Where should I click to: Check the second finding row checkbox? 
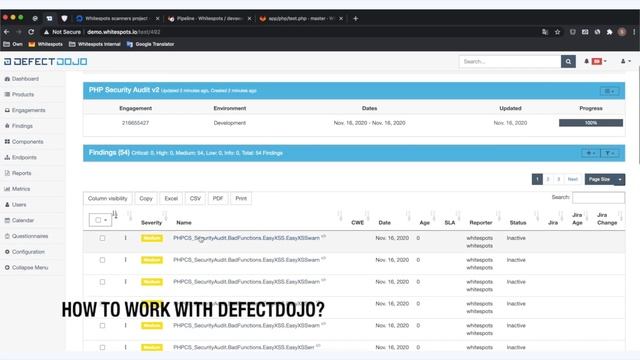(x=102, y=260)
